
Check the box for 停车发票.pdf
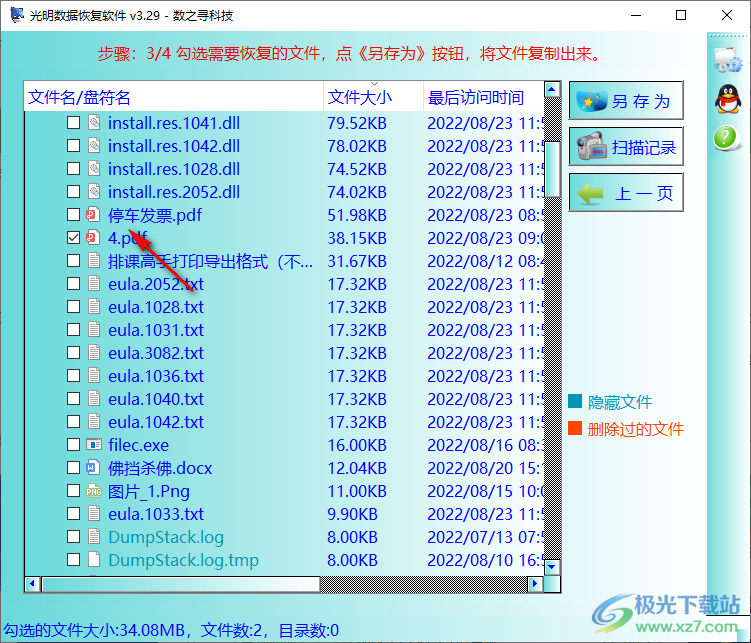click(73, 214)
